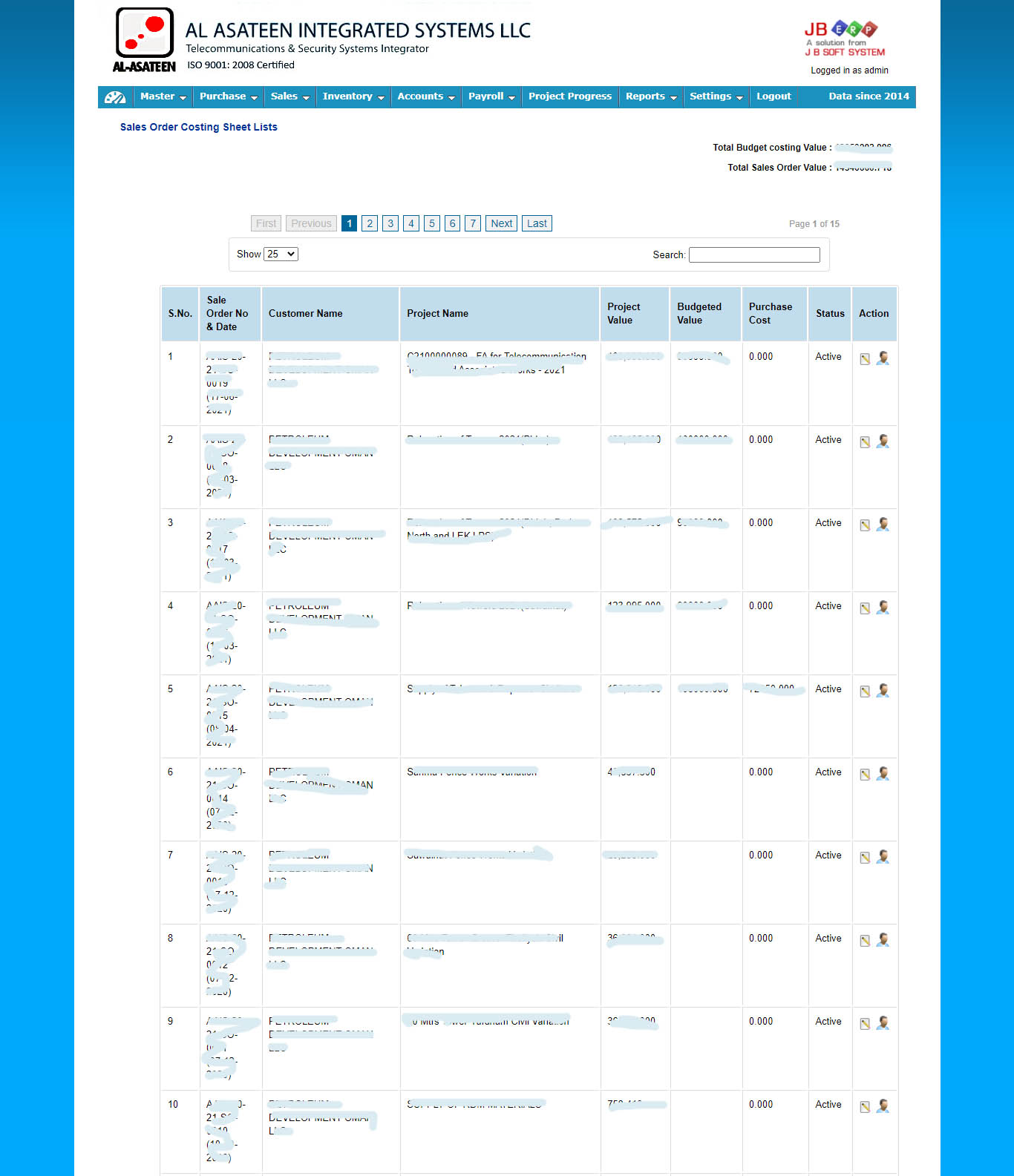The height and width of the screenshot is (1176, 1014).
Task: Expand the Purchase menu
Action: [x=228, y=96]
